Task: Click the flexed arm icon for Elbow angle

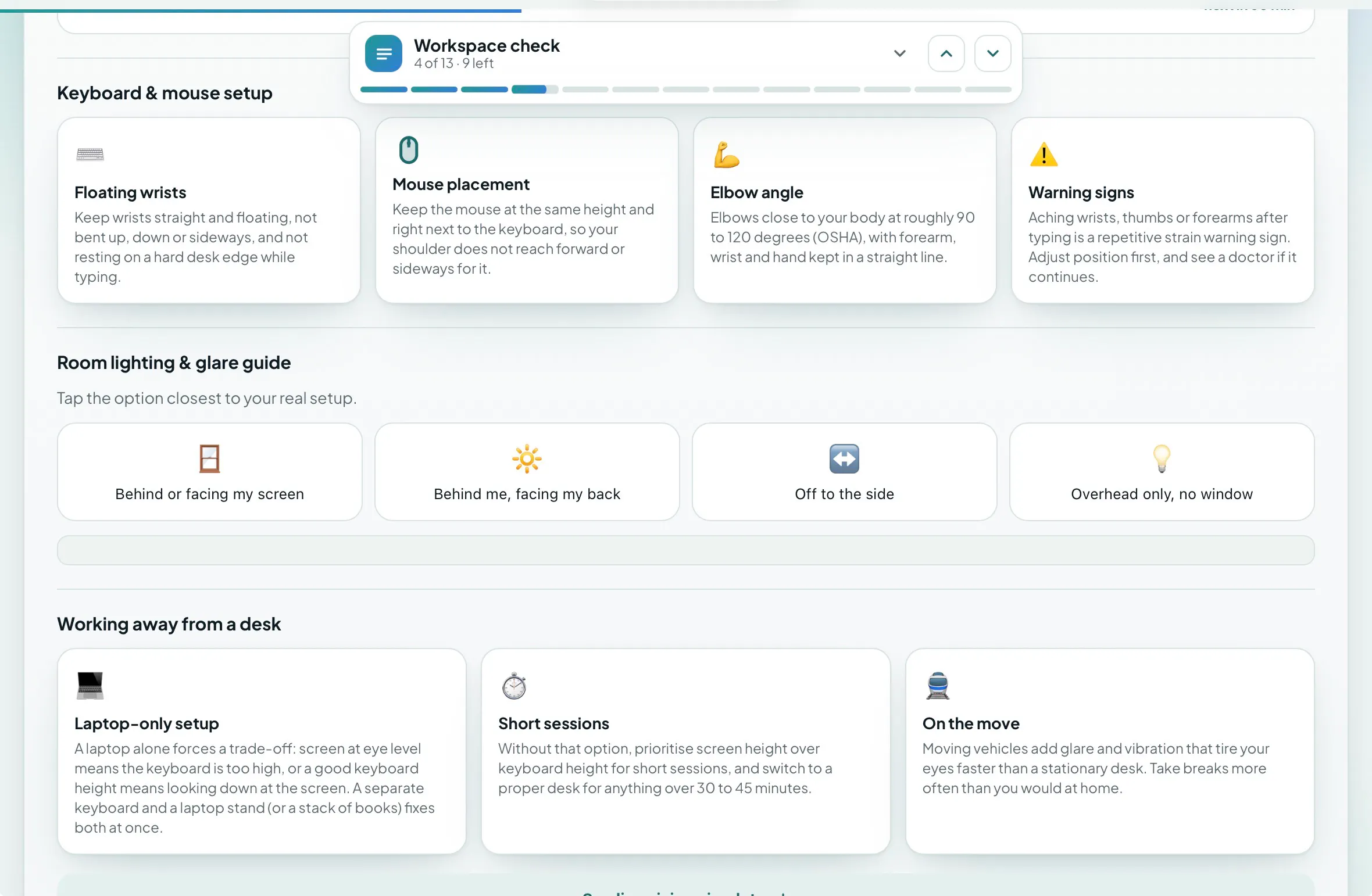Action: (x=726, y=155)
